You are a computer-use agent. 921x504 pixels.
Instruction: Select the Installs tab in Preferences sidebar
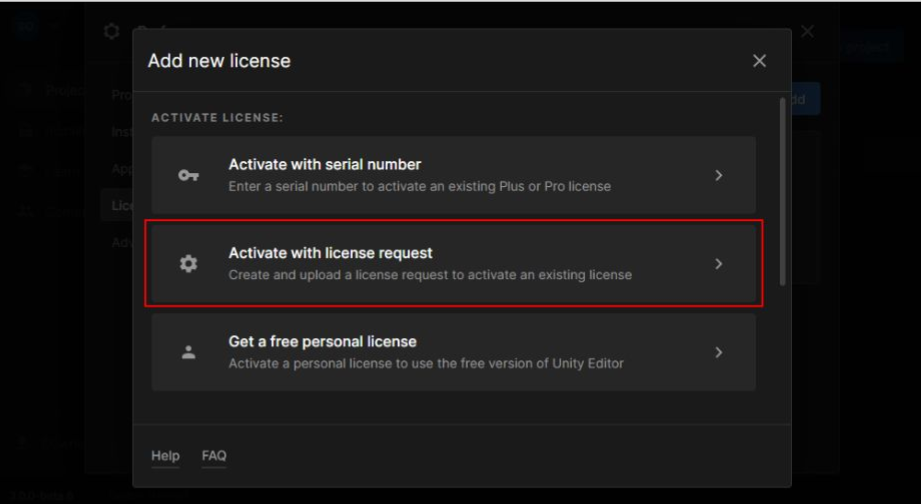(120, 131)
